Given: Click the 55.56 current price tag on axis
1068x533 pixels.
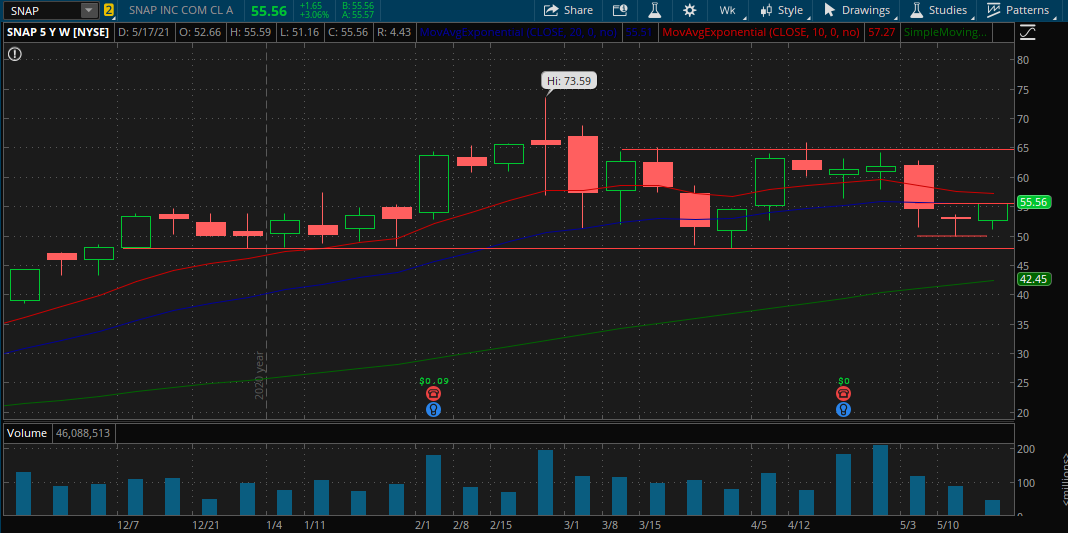Looking at the screenshot, I should [1034, 202].
